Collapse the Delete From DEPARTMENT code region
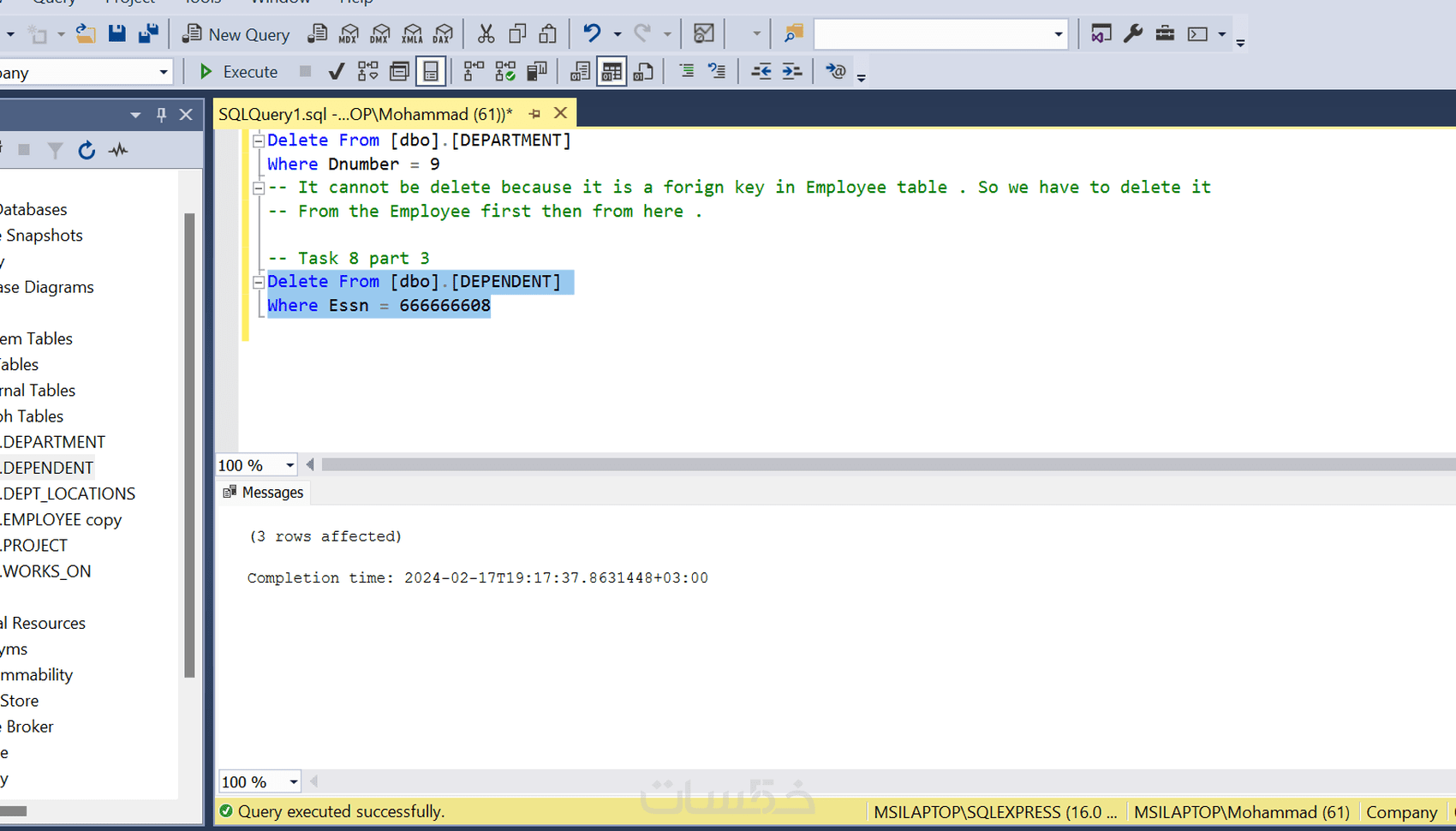Image resolution: width=1456 pixels, height=831 pixels. click(259, 140)
